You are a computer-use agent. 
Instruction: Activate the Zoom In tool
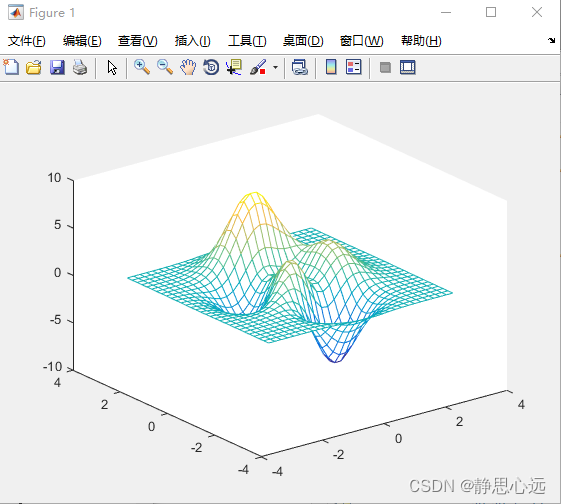tap(142, 67)
